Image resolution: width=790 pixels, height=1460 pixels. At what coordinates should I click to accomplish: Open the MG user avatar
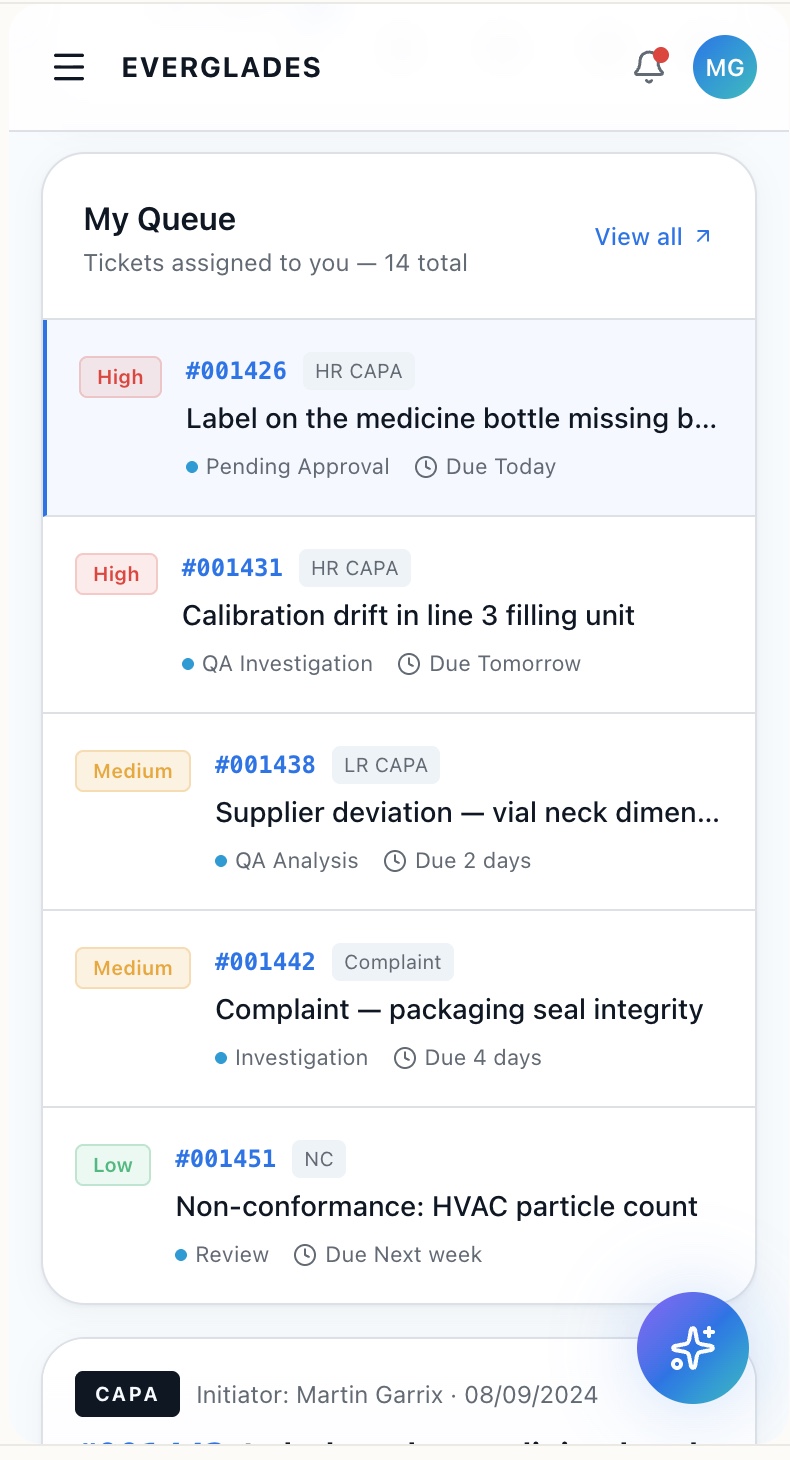tap(725, 67)
